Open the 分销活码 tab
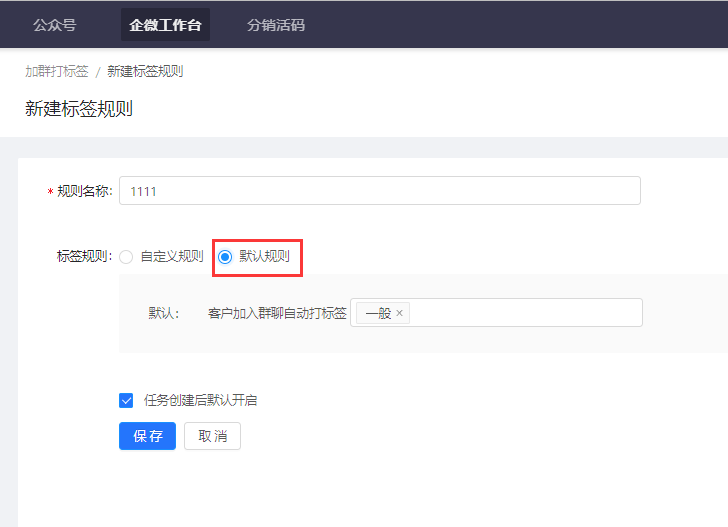This screenshot has height=527, width=728. click(276, 25)
